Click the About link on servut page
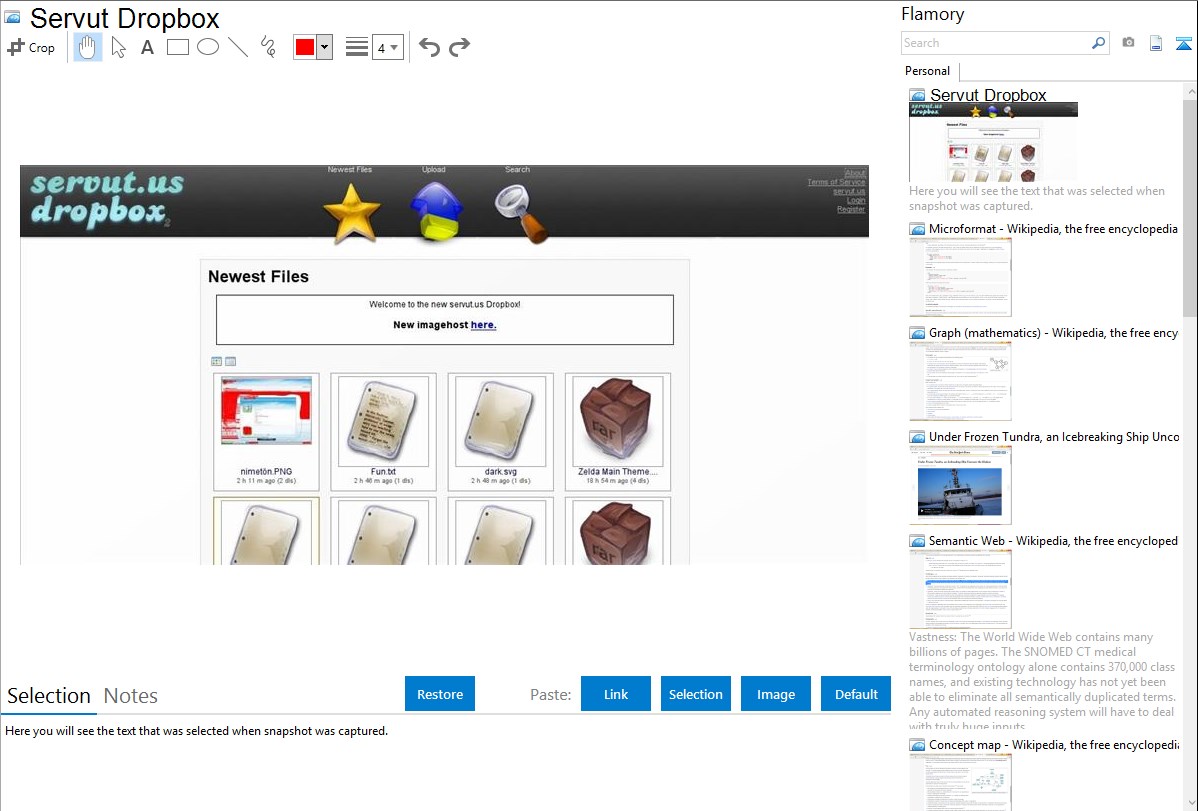This screenshot has width=1198, height=811. click(x=855, y=173)
